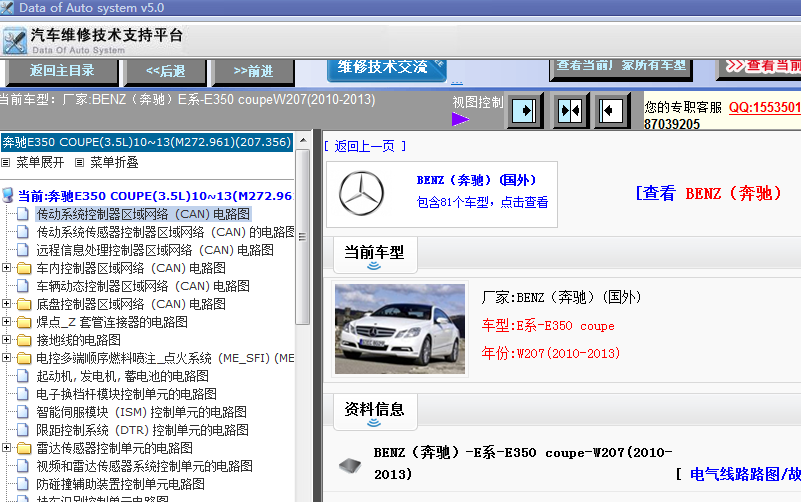Click the 返回主目录 button
This screenshot has width=801, height=502.
click(62, 71)
